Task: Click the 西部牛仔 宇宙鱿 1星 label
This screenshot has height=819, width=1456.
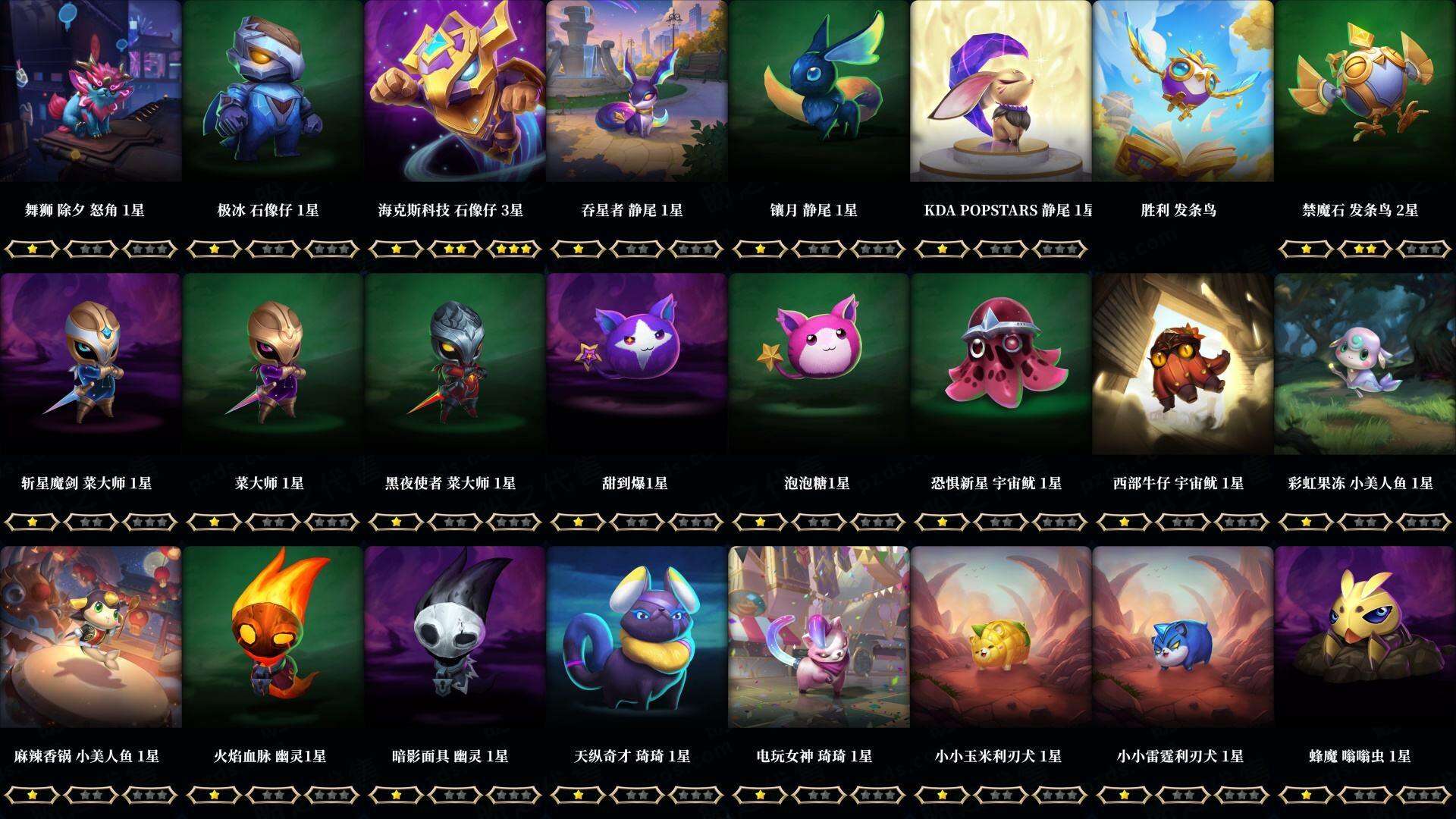Action: click(1178, 483)
